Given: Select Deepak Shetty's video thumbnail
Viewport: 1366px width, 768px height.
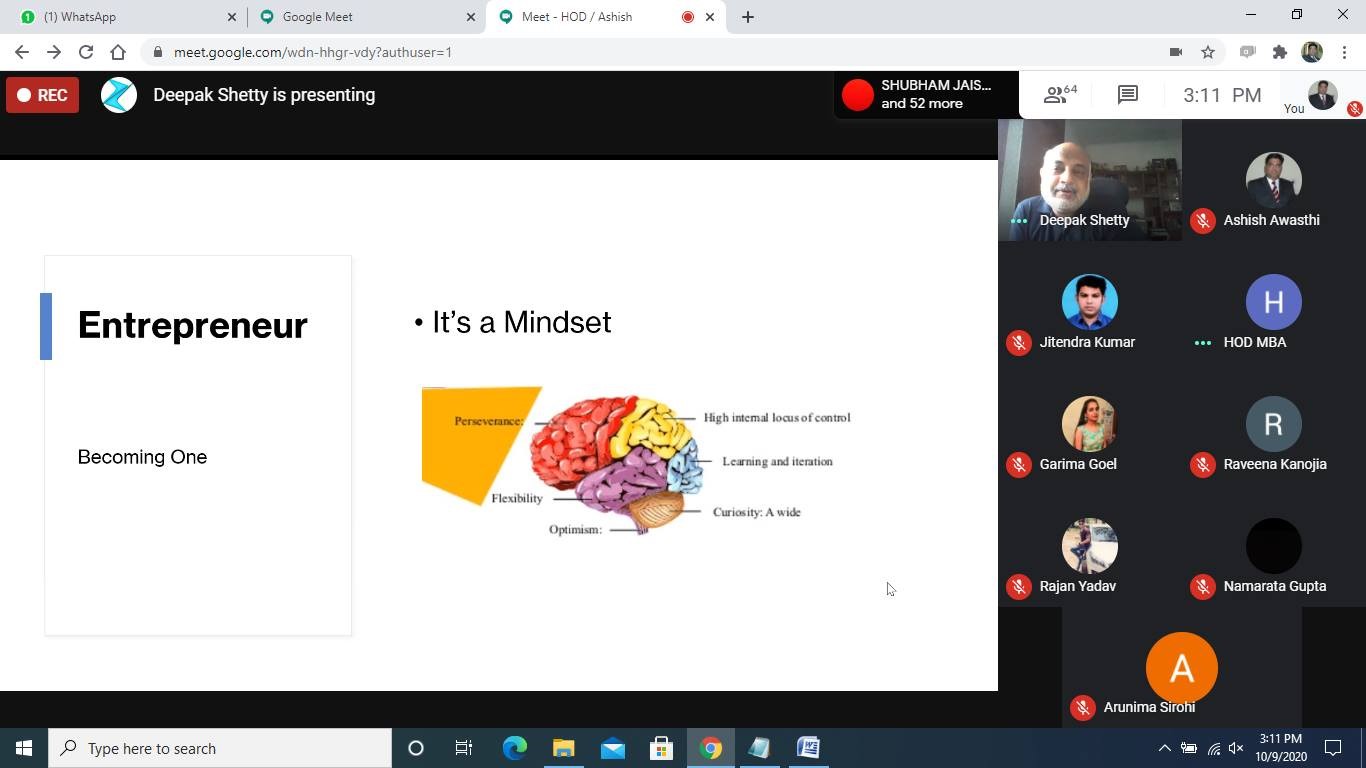Looking at the screenshot, I should 1090,180.
